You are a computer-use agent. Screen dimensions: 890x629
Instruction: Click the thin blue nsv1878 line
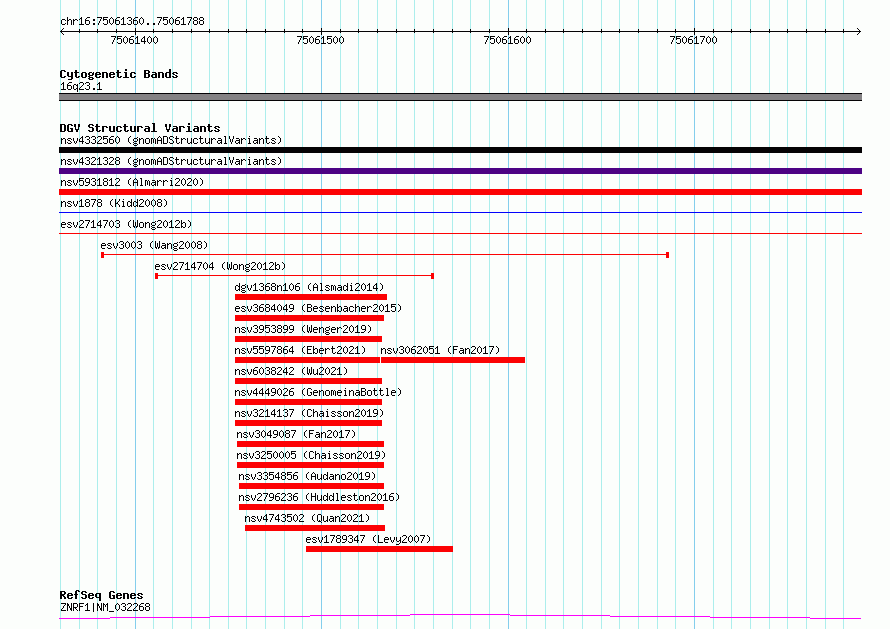click(x=460, y=212)
